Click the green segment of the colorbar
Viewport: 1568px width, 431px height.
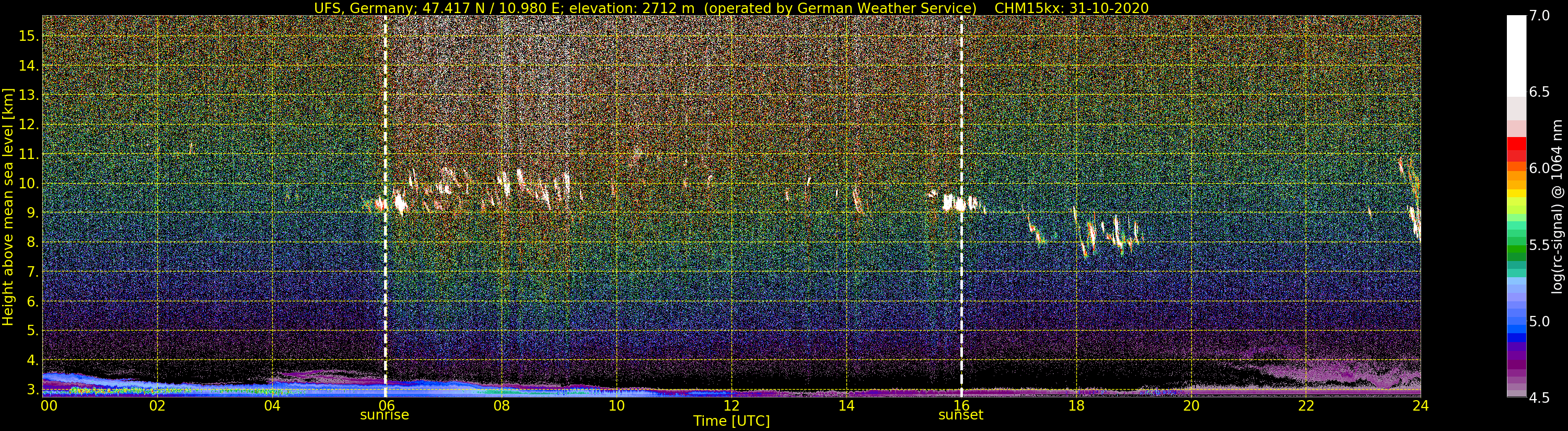point(1516,250)
